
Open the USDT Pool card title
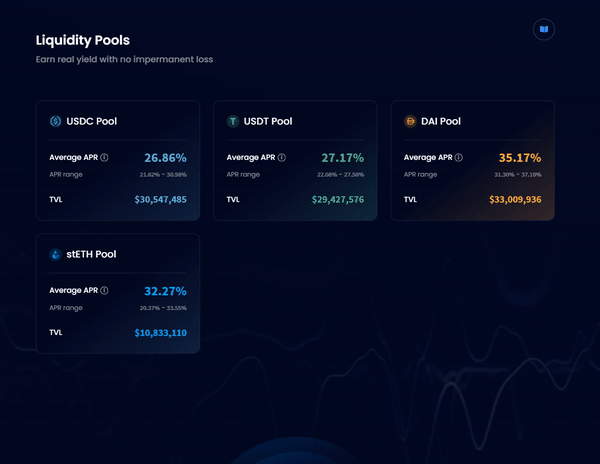pos(268,121)
